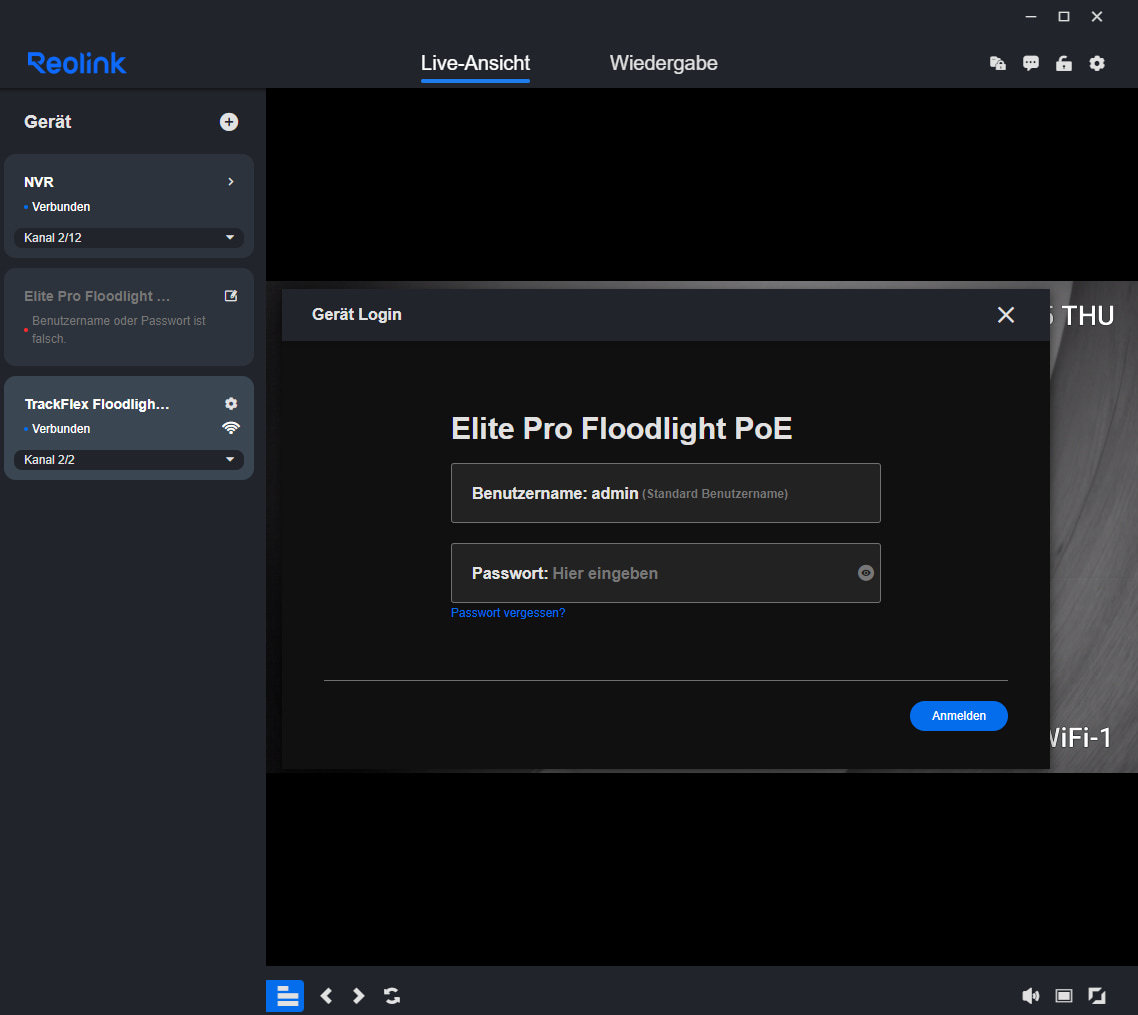This screenshot has width=1138, height=1015.
Task: Click the Anmelden button
Action: pyautogui.click(x=959, y=716)
